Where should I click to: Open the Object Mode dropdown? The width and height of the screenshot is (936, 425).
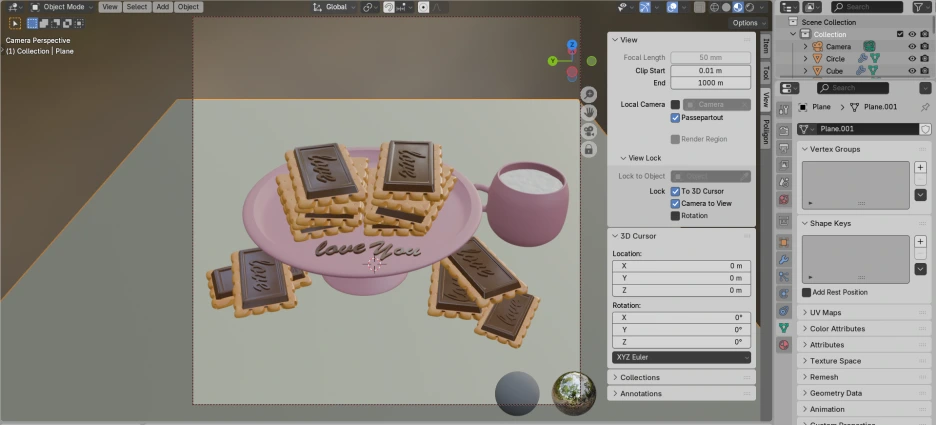tap(62, 7)
